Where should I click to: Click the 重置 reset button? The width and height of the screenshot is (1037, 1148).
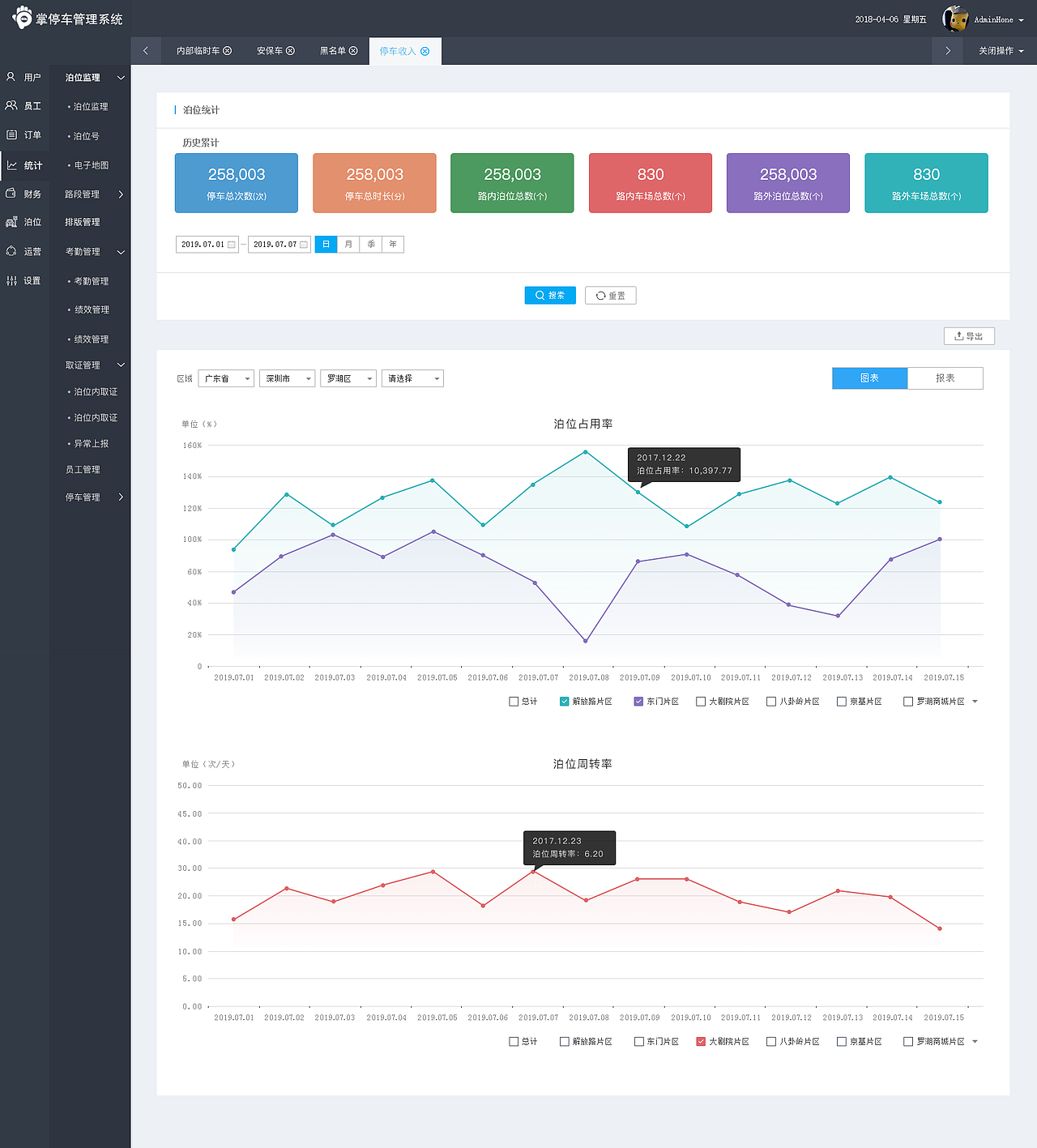pos(611,296)
